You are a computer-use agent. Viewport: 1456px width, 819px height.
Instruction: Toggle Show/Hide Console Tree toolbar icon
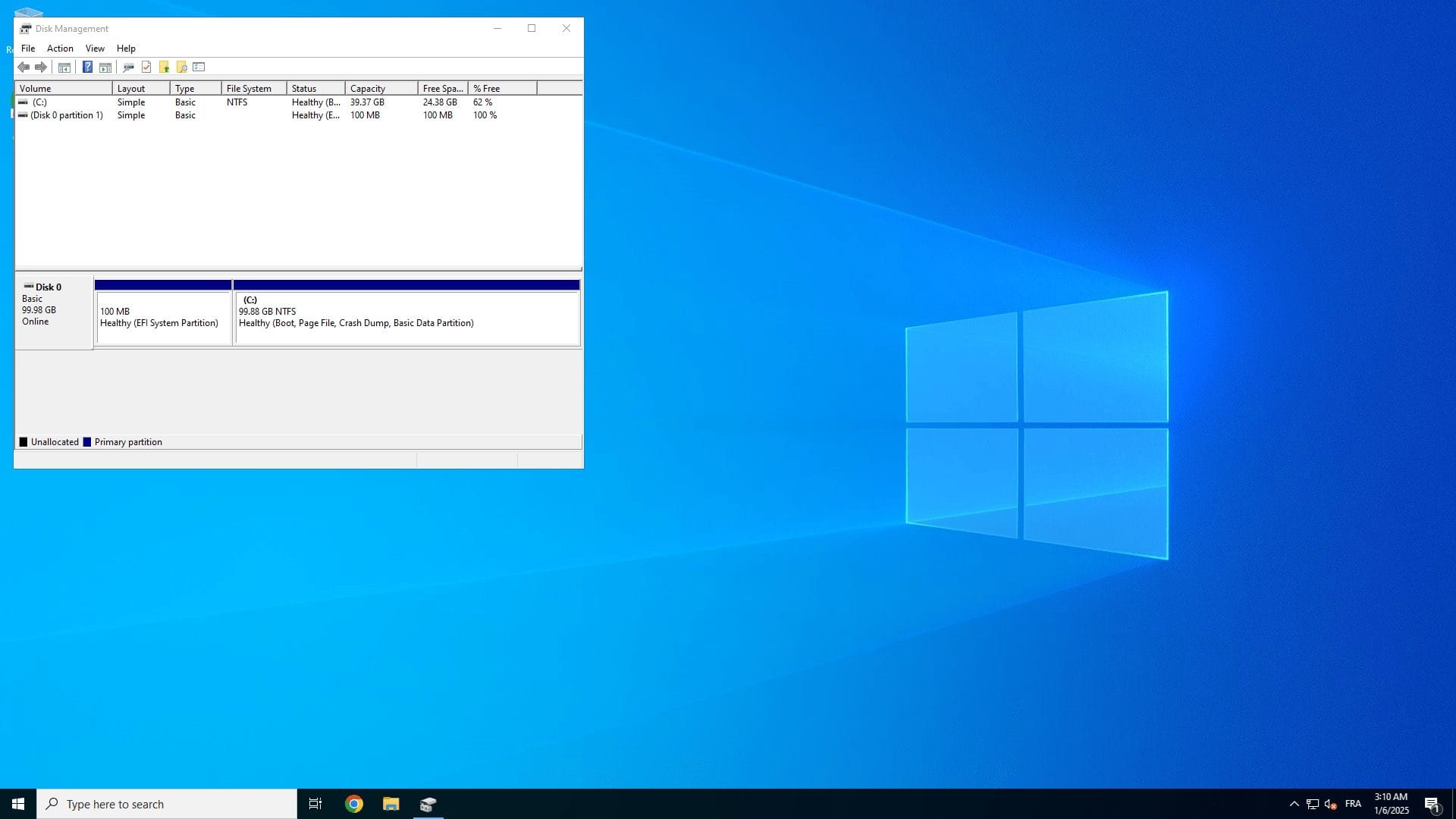click(64, 67)
